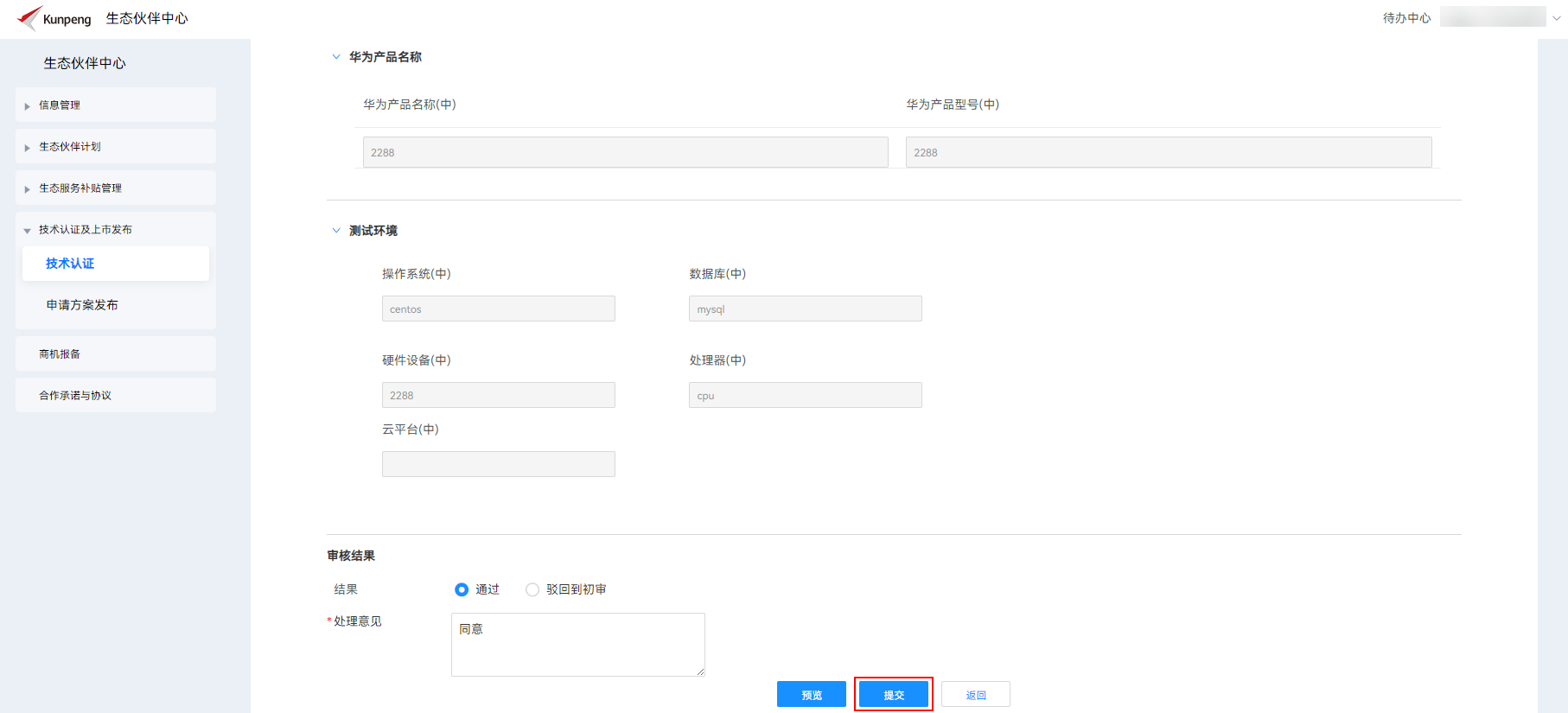Click the 审核结果 heading
1568x713 pixels.
pyautogui.click(x=351, y=556)
